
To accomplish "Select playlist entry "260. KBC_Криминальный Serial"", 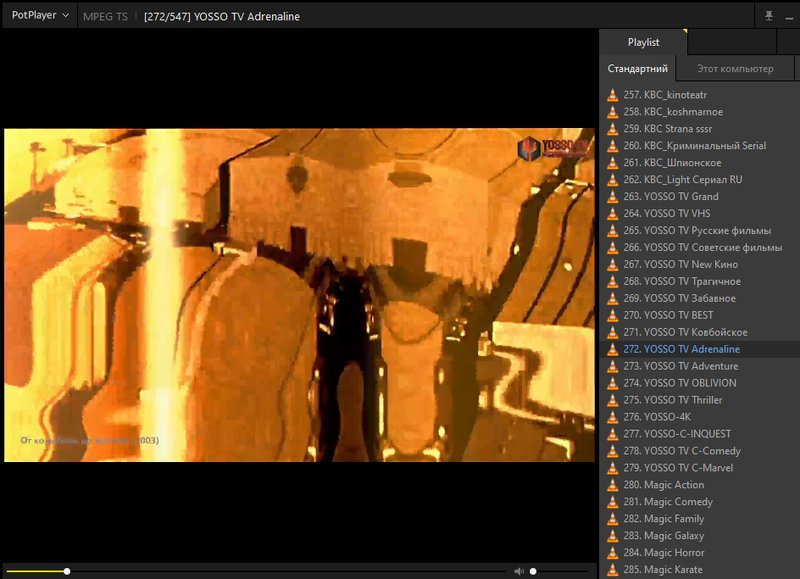I will [x=700, y=146].
